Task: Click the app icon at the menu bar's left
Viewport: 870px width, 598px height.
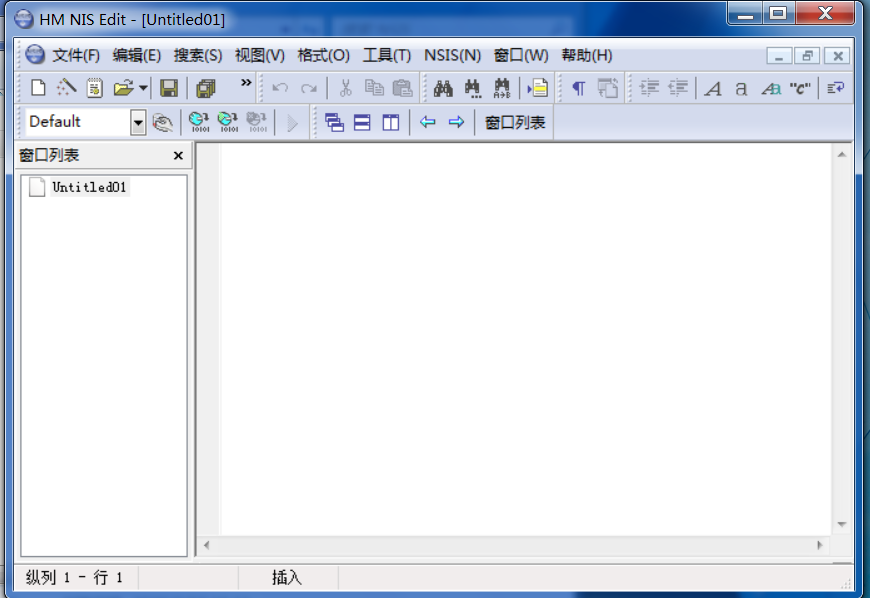Action: [x=34, y=55]
